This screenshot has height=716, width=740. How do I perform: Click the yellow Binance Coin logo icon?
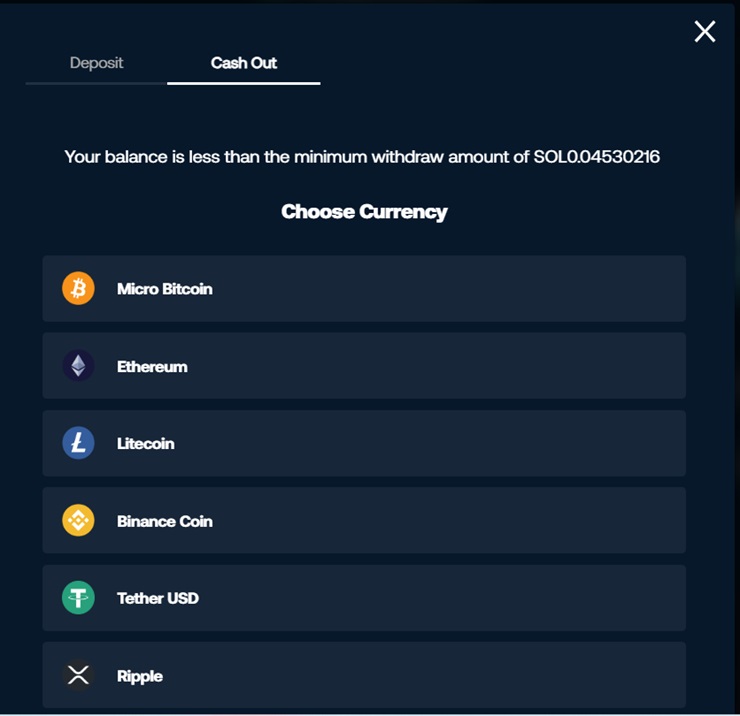point(78,521)
